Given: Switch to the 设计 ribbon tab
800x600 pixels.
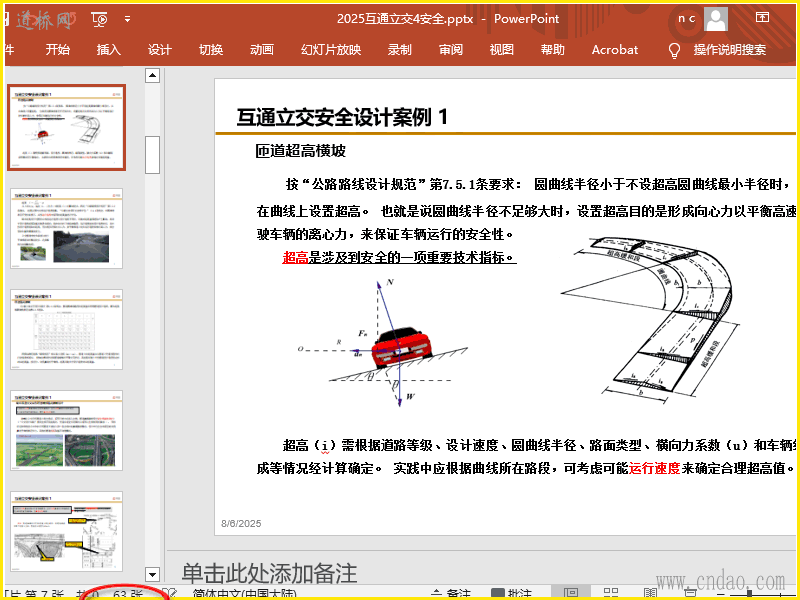Looking at the screenshot, I should pyautogui.click(x=160, y=50).
